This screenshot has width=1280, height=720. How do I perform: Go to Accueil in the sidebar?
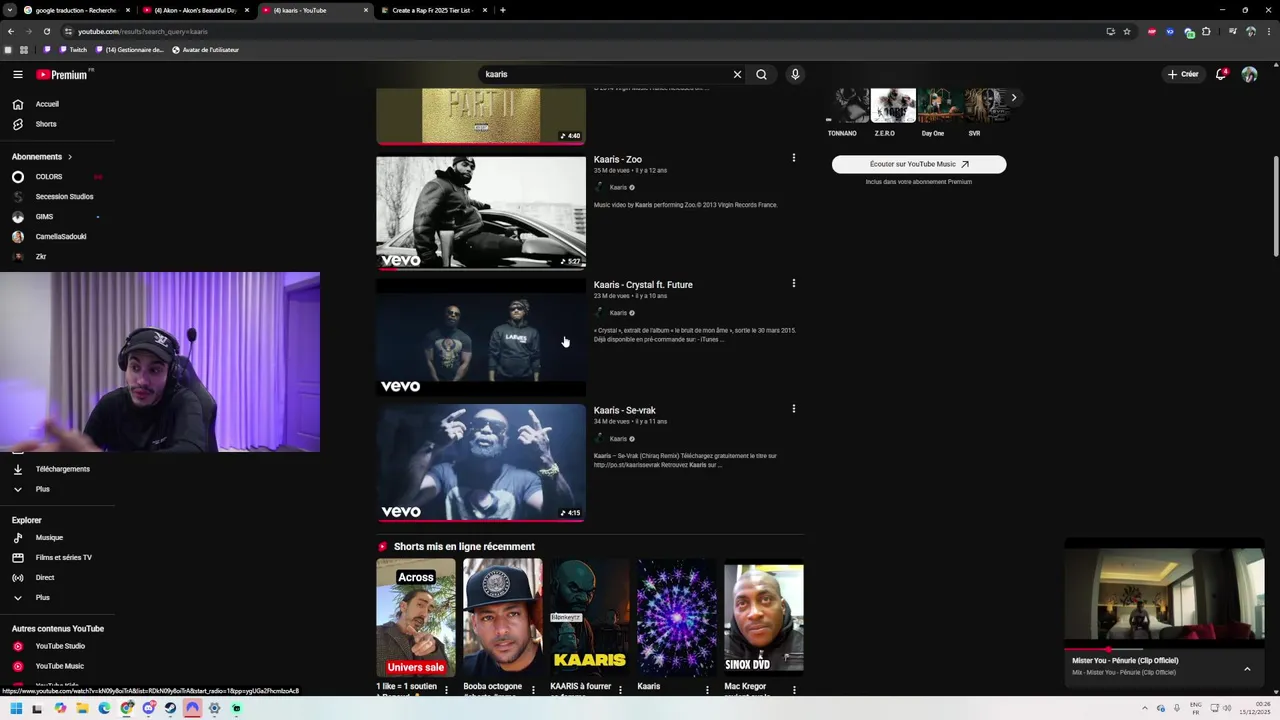(47, 104)
